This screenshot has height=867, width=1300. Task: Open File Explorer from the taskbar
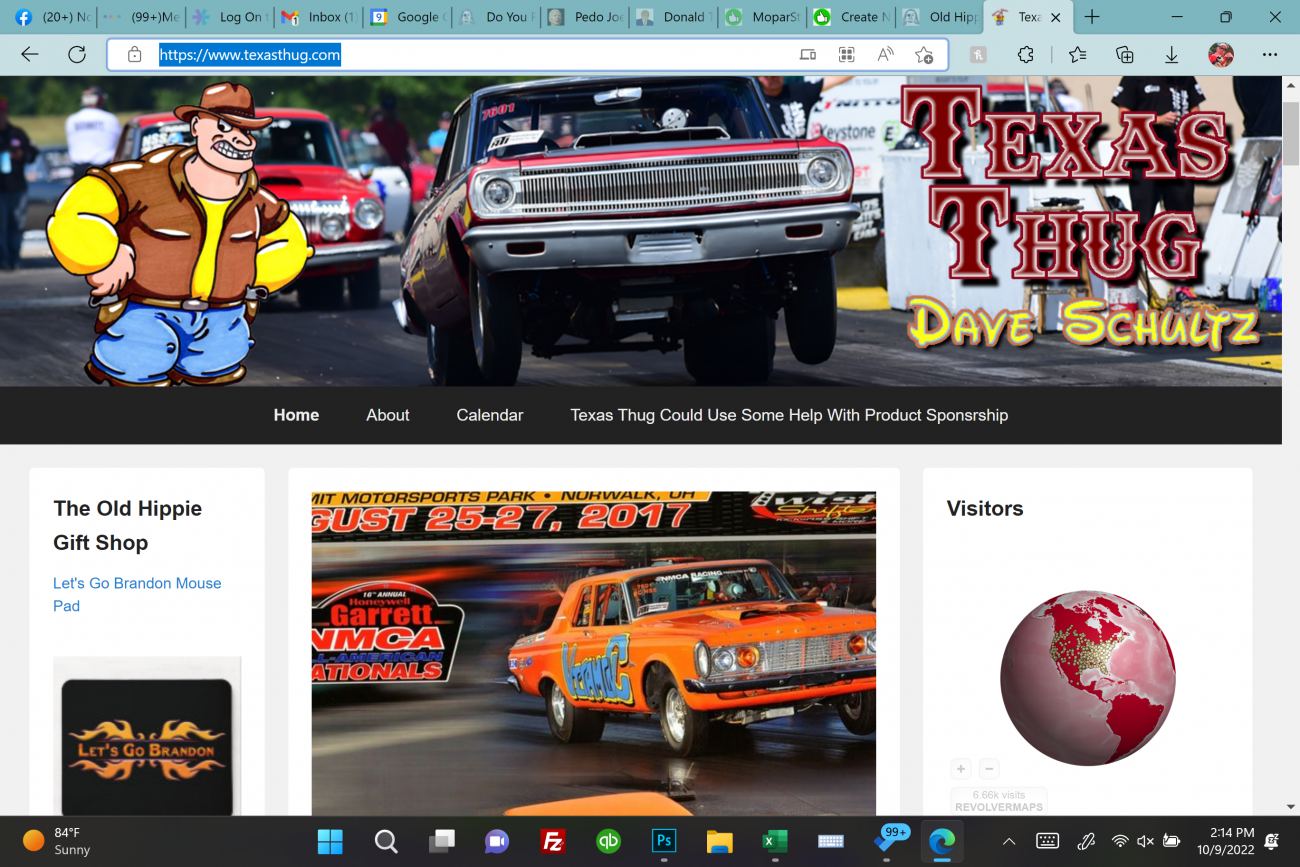[719, 842]
